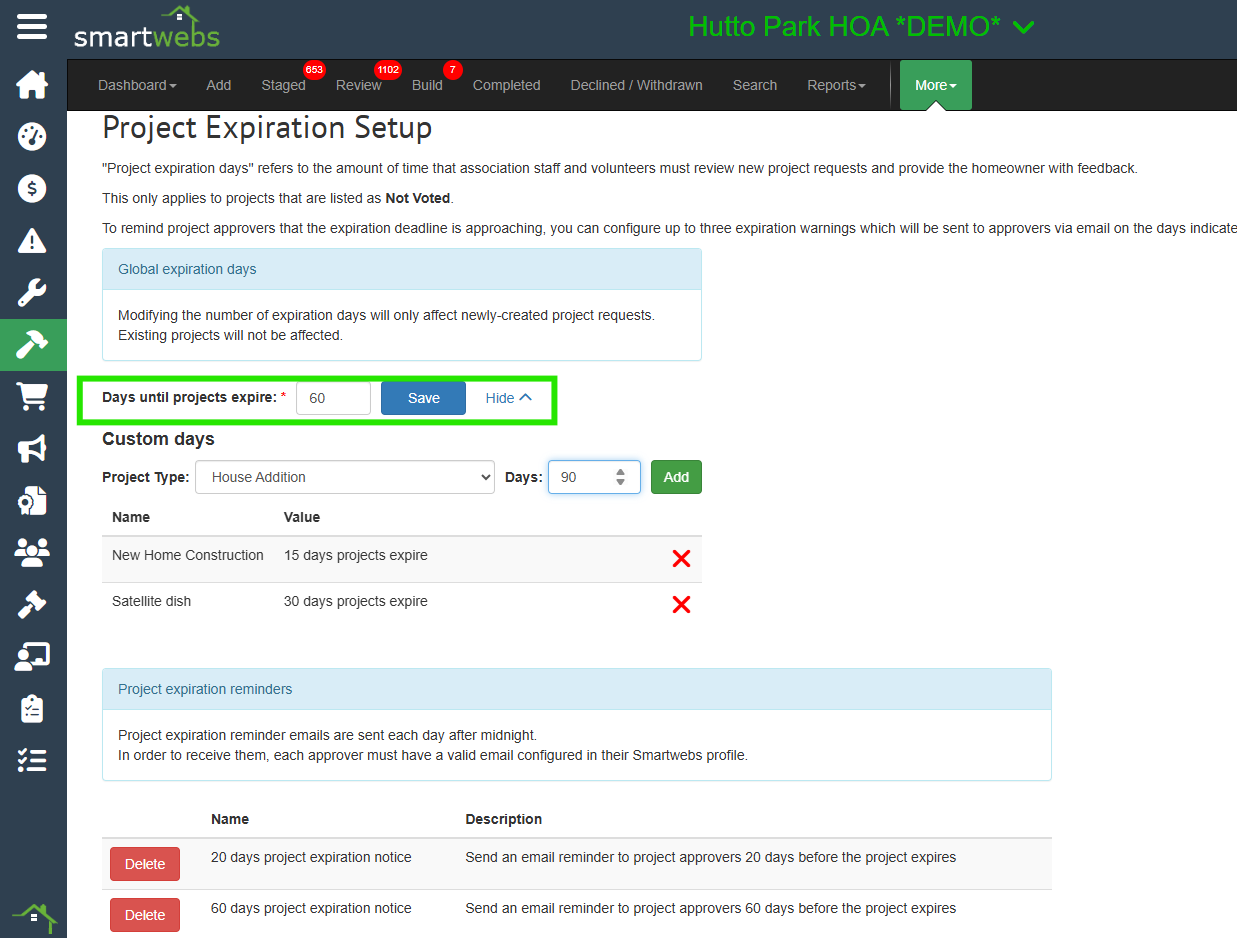Save the days until projects expire

(x=423, y=398)
